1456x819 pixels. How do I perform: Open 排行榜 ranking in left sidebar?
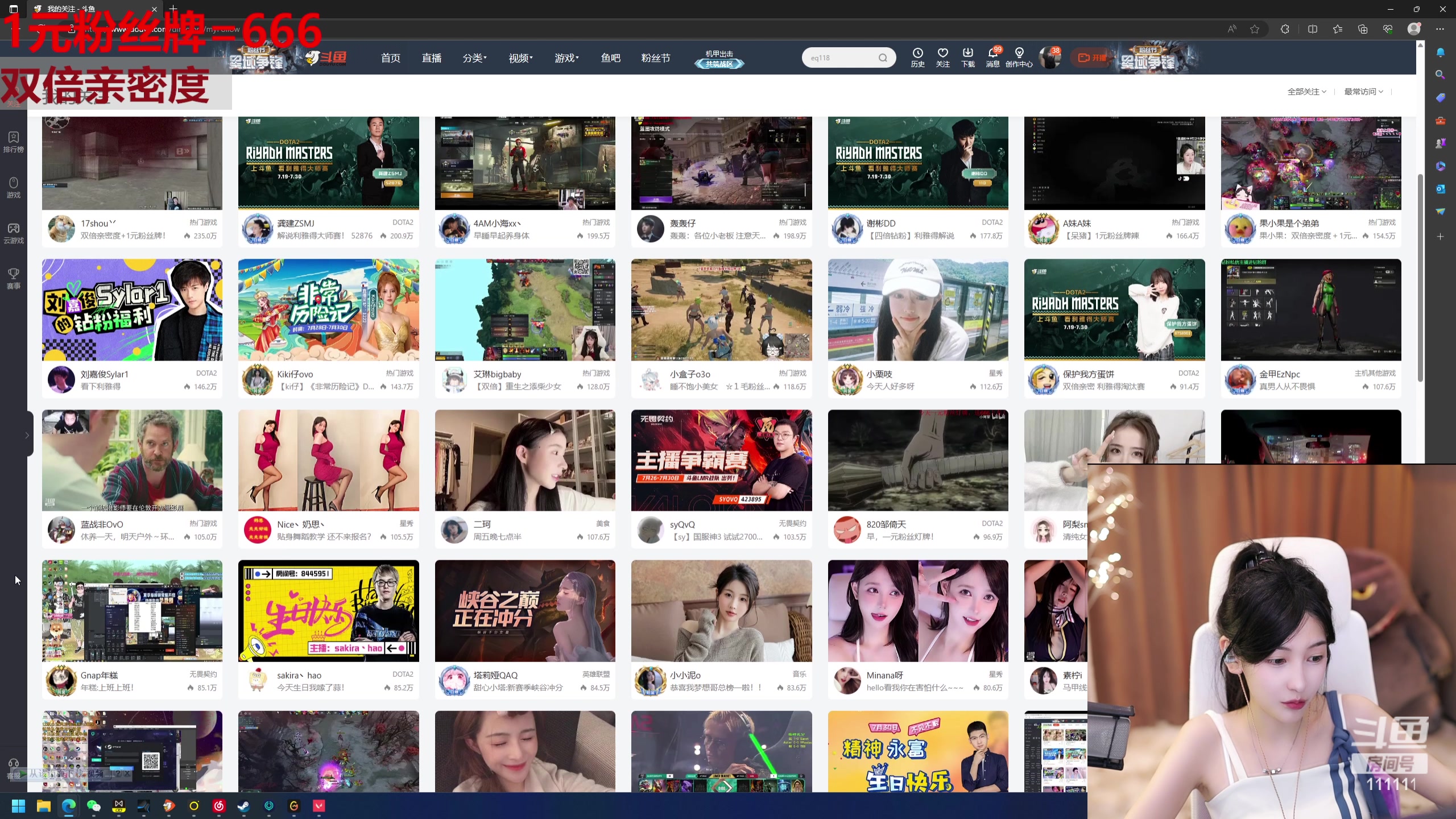tap(13, 142)
